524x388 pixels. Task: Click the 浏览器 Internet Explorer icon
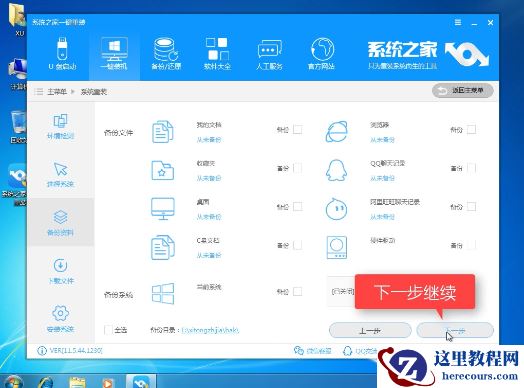[337, 132]
